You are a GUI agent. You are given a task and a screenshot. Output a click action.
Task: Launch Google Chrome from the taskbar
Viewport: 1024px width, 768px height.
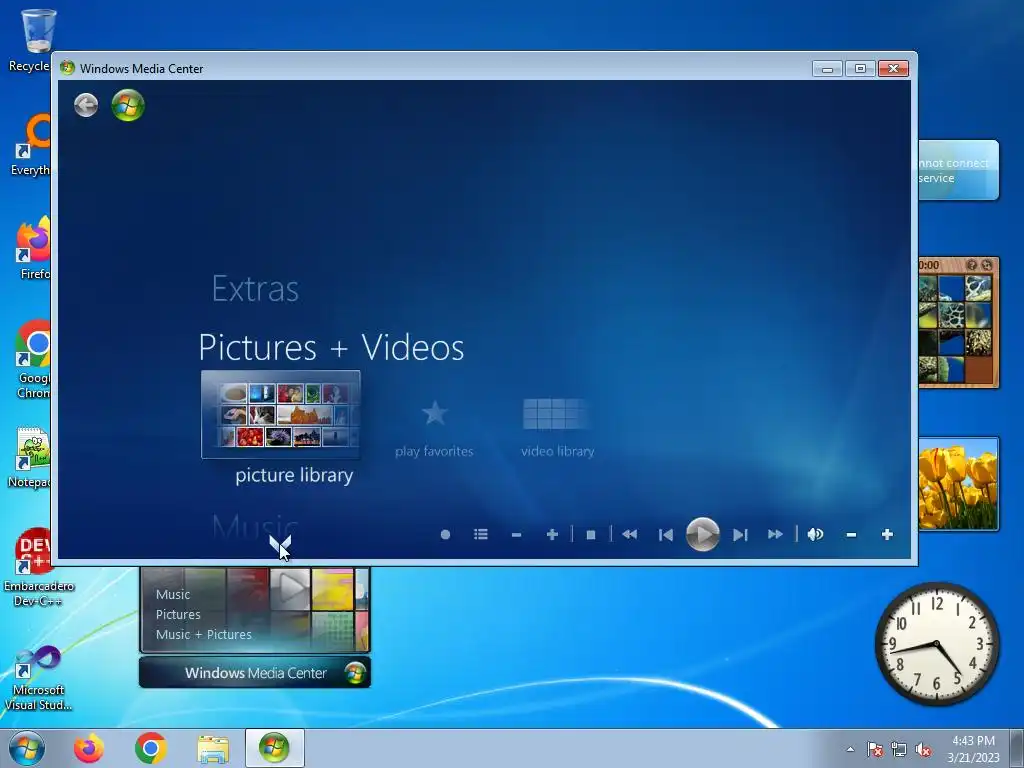[x=151, y=748]
